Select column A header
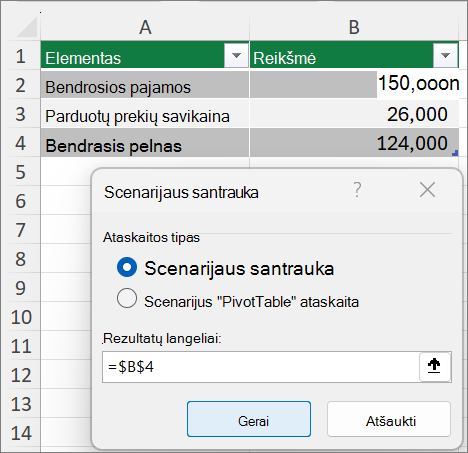 coord(145,27)
